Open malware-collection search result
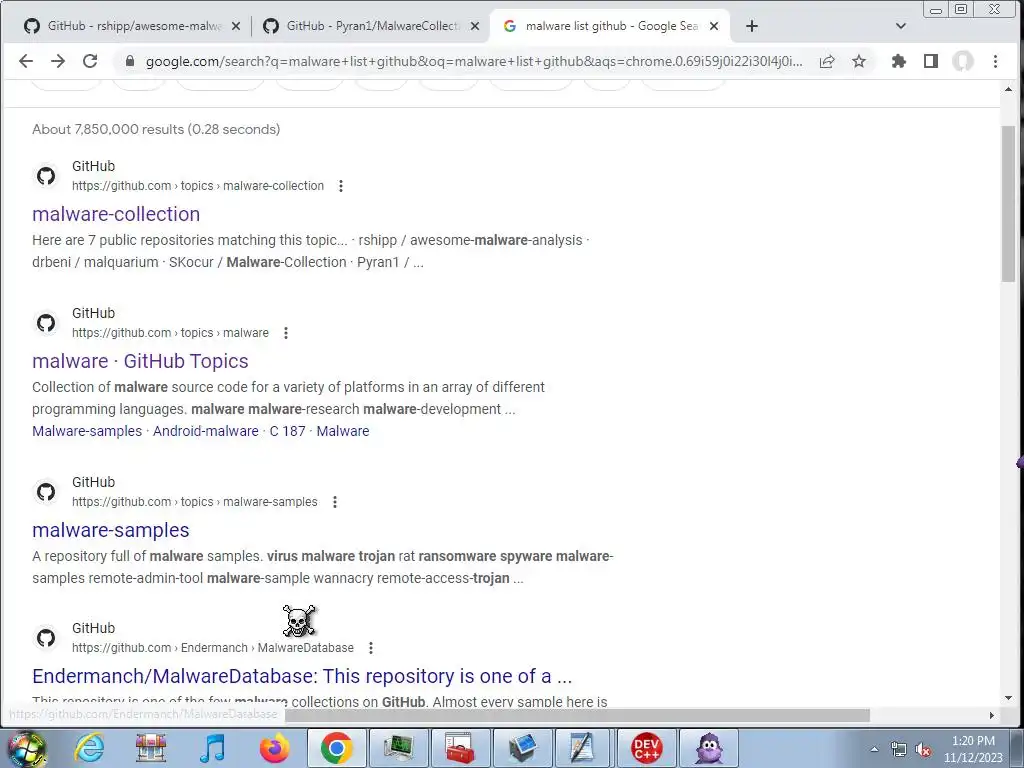The height and width of the screenshot is (768, 1024). point(116,214)
